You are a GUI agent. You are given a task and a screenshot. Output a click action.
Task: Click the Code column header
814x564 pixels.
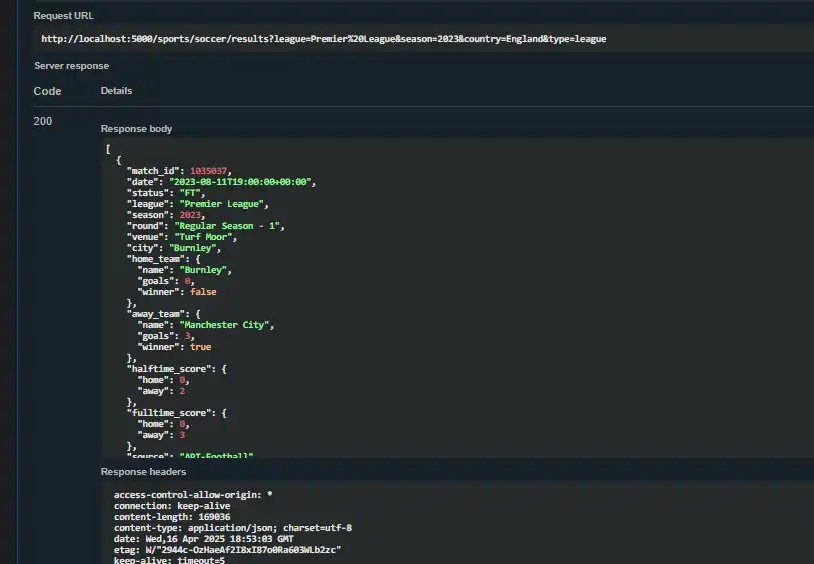(x=47, y=91)
